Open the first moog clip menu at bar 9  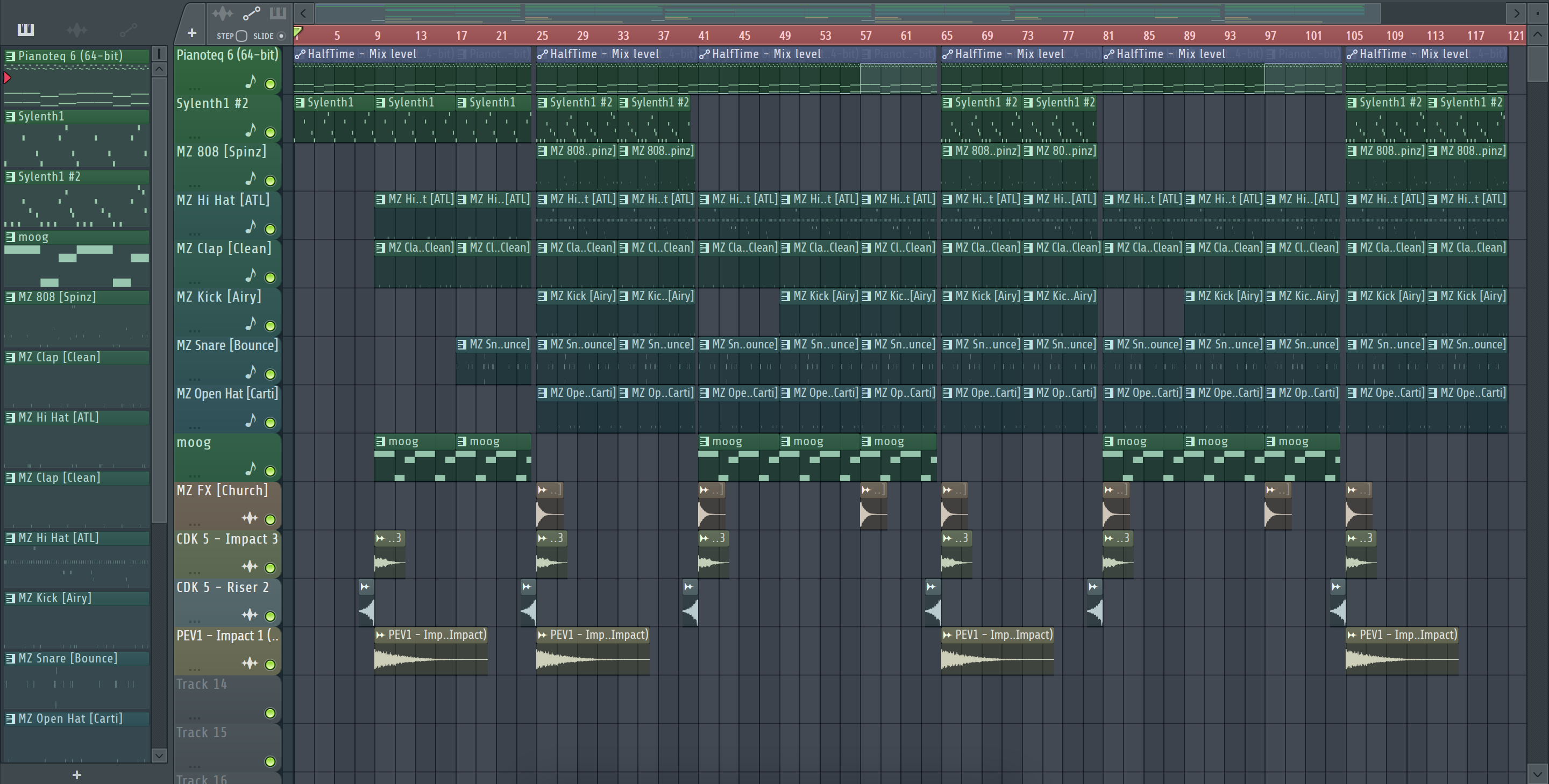tap(380, 441)
